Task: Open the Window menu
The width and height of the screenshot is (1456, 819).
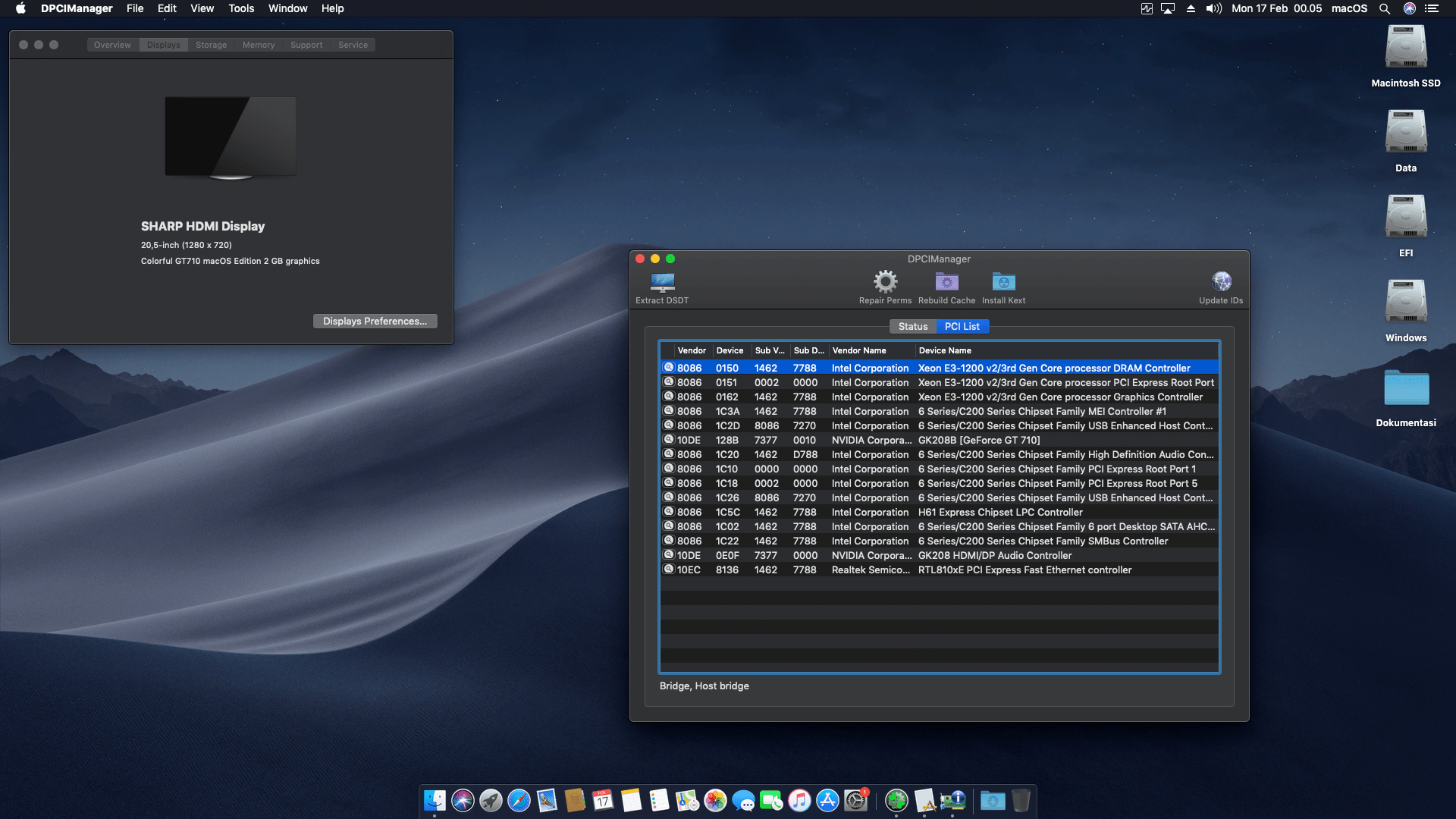Action: [287, 8]
